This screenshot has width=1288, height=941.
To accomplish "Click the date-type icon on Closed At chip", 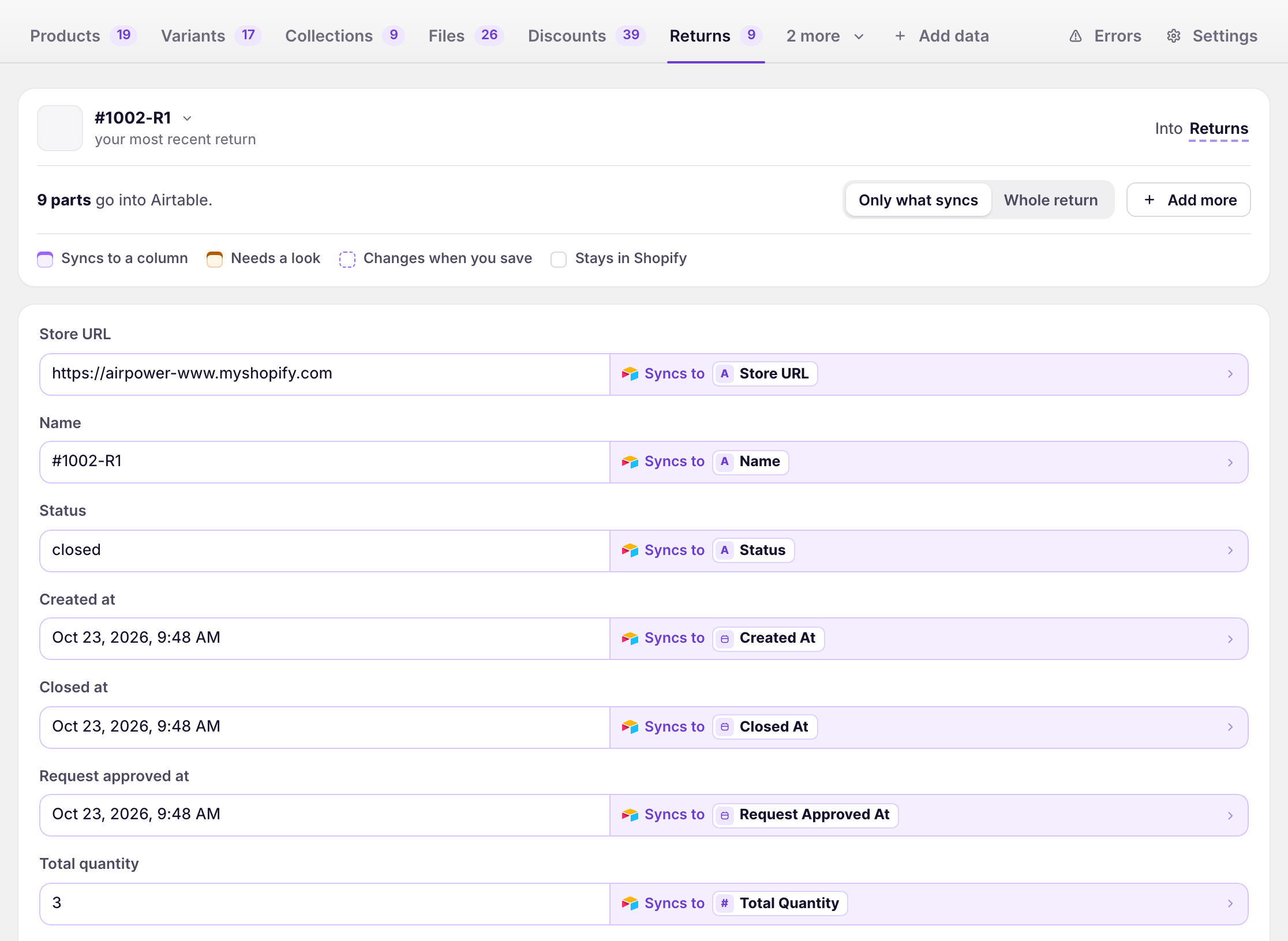I will (x=724, y=727).
